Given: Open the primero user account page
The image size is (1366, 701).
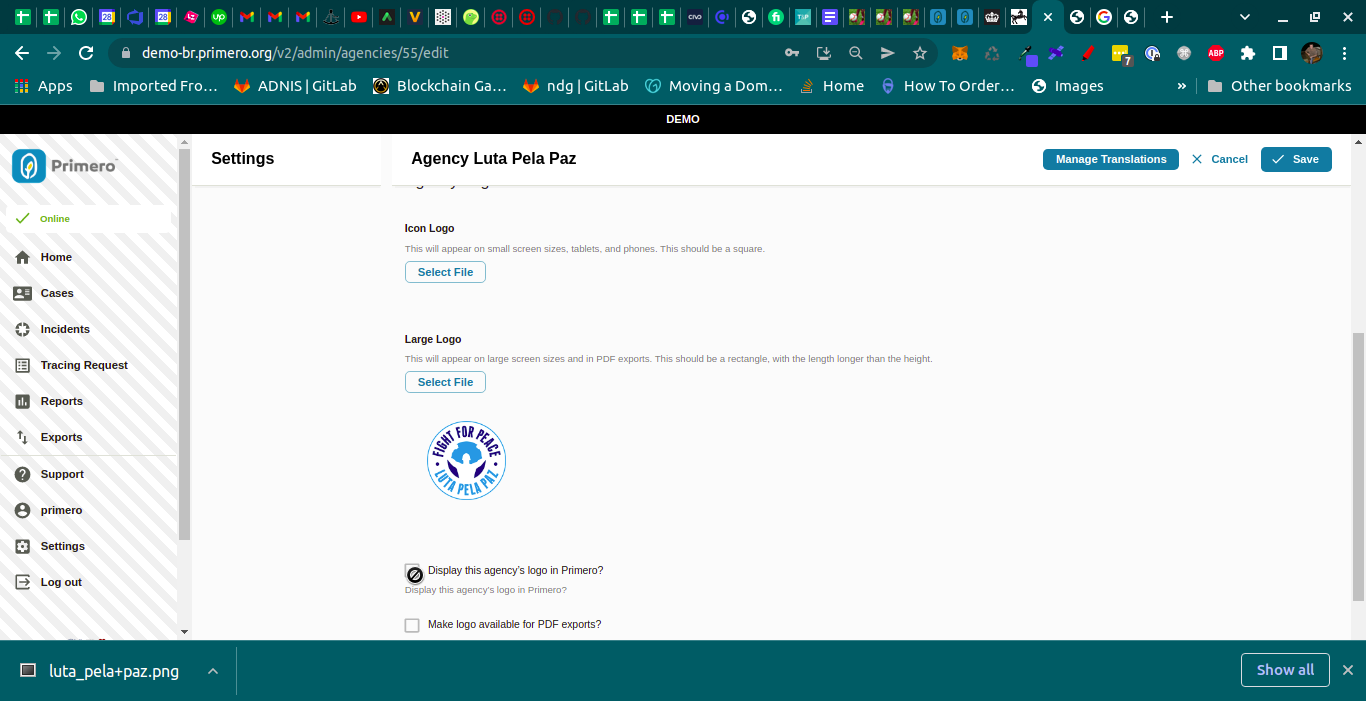Looking at the screenshot, I should 61,510.
